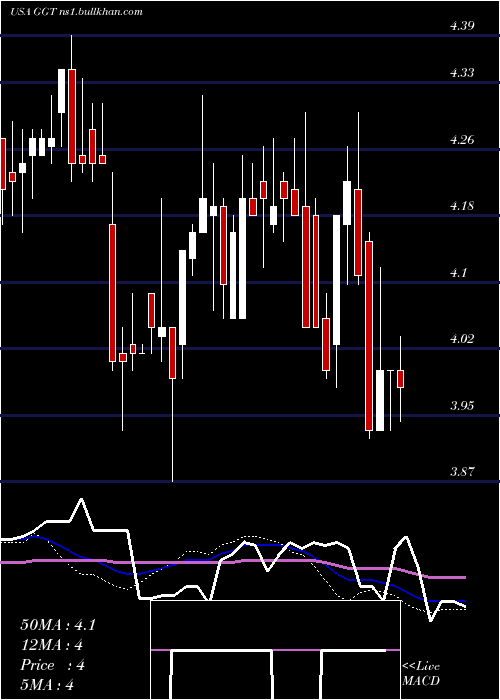This screenshot has width=500, height=700.
Task: Click the 4.26 price axis label
Action: (x=462, y=140)
